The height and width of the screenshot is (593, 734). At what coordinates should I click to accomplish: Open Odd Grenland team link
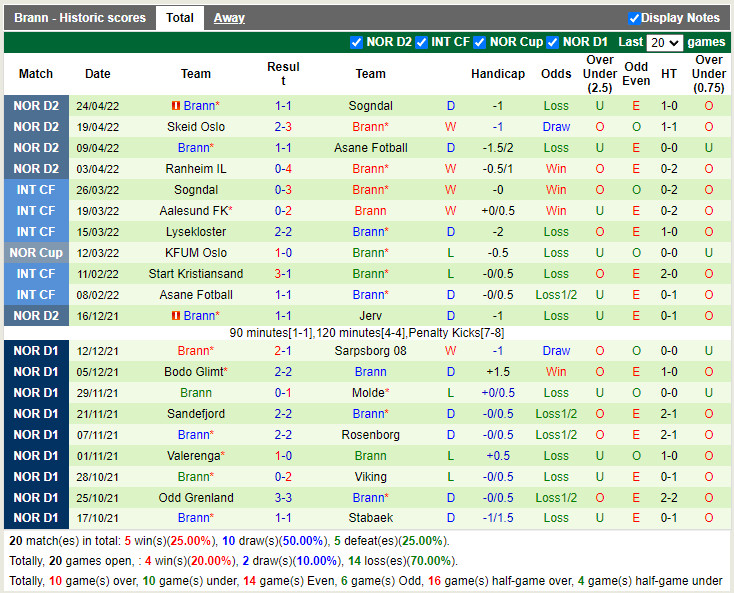coord(196,498)
